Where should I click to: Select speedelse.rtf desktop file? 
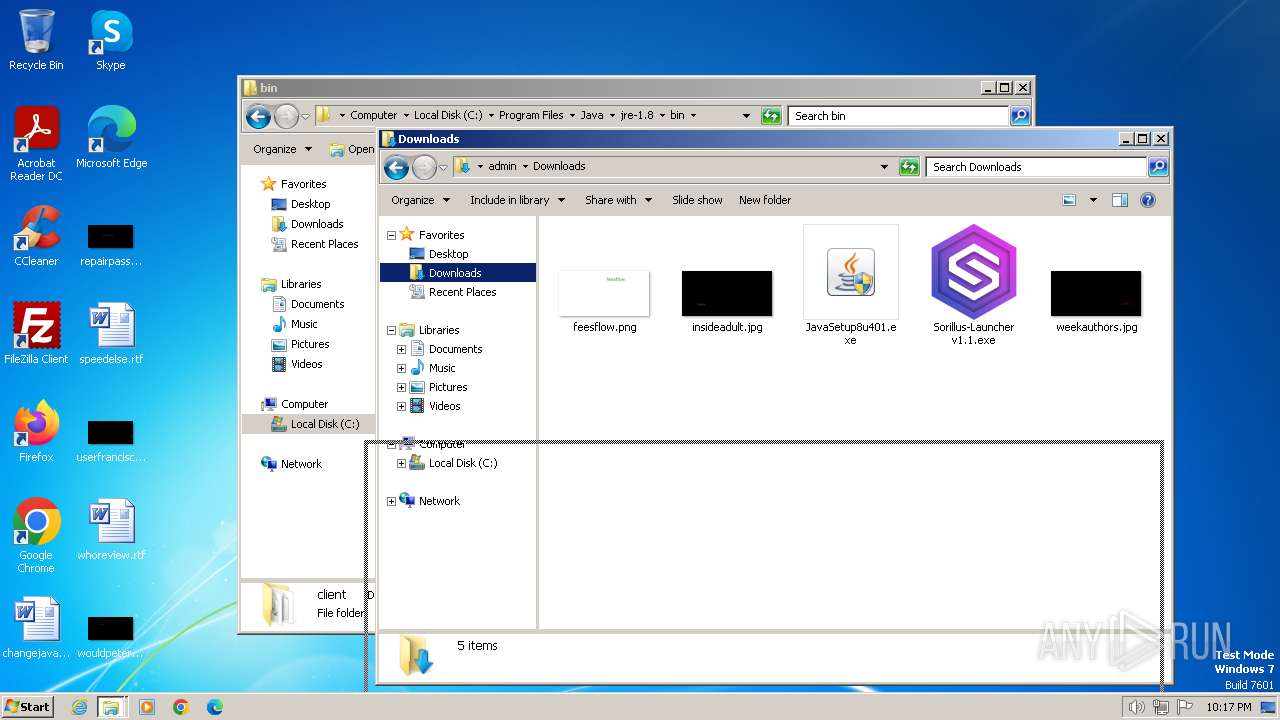pos(111,333)
